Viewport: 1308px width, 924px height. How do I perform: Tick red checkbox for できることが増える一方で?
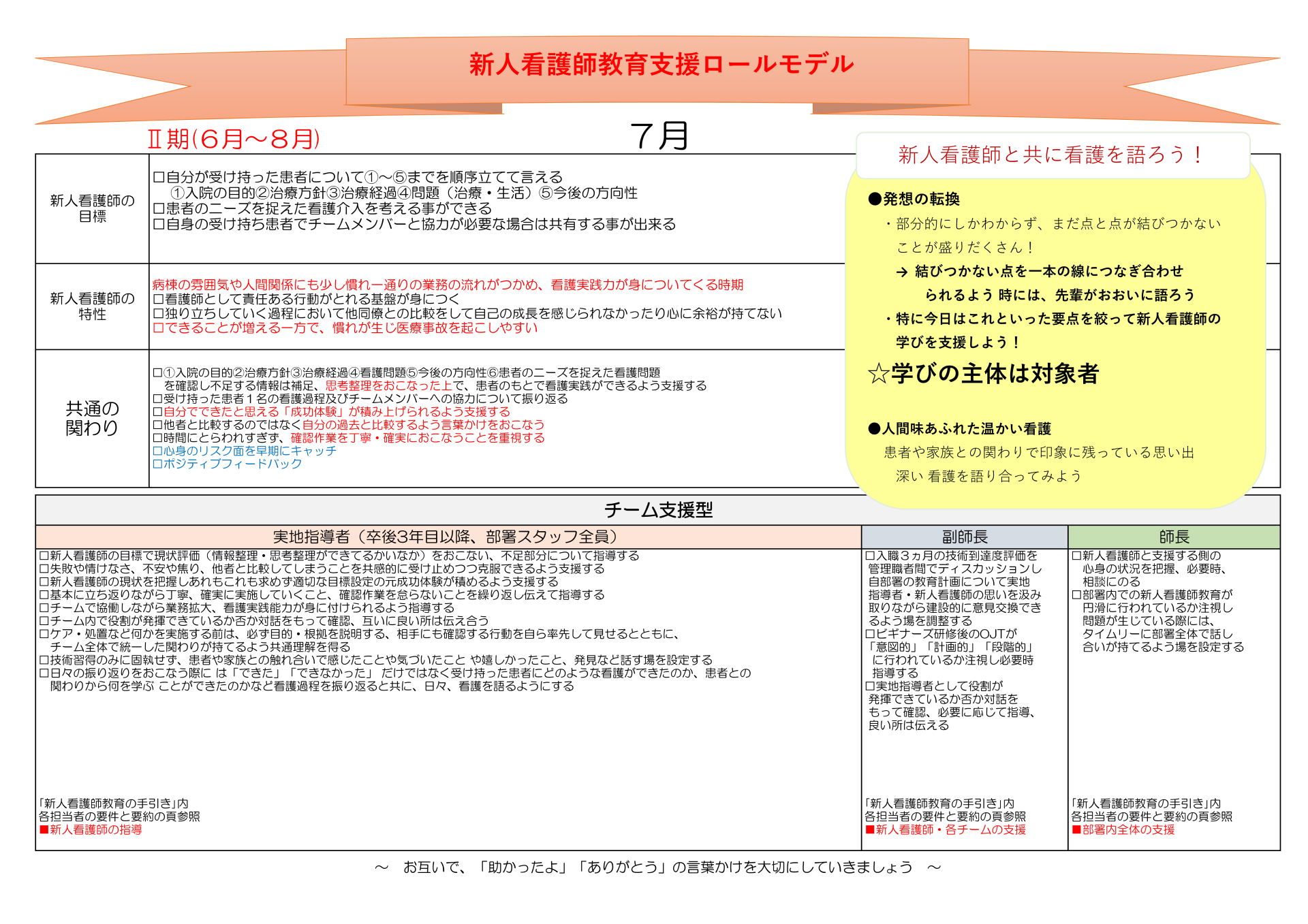click(158, 328)
